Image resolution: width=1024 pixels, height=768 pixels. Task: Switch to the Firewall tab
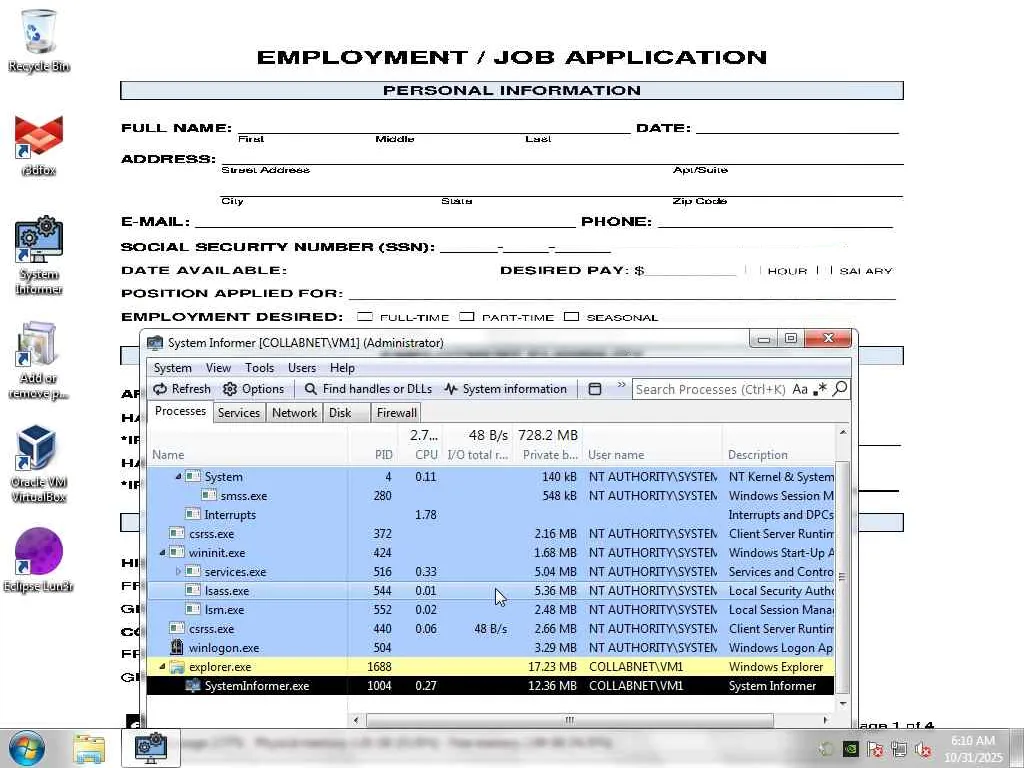point(396,413)
